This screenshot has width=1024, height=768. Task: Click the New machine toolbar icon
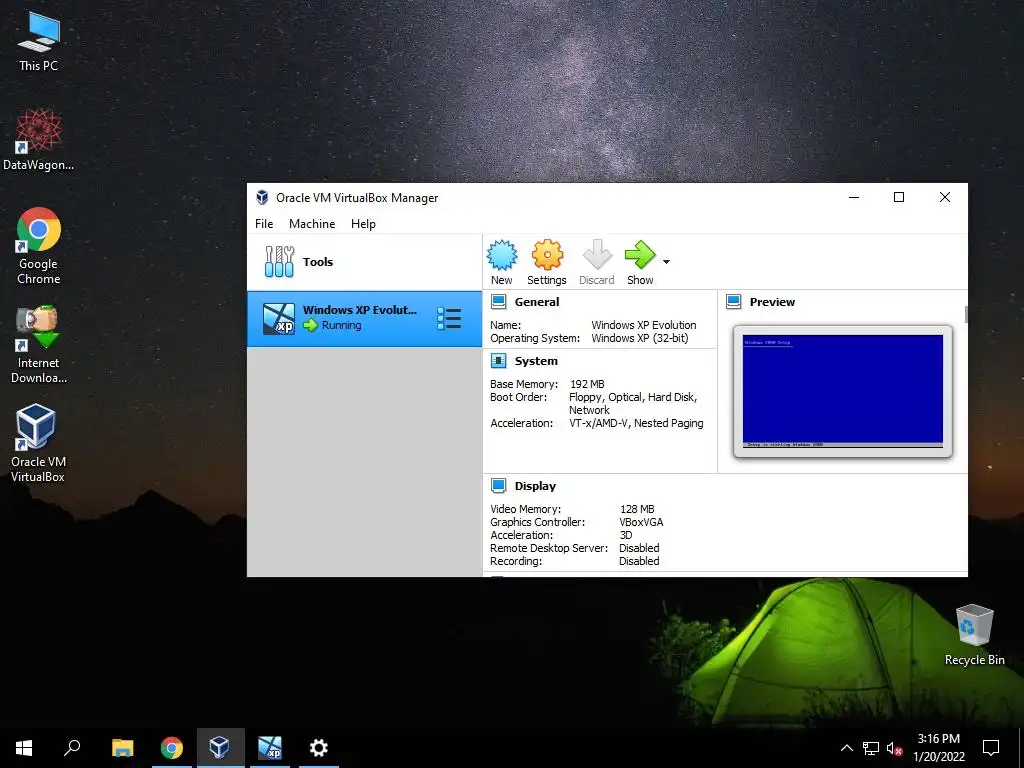tap(502, 255)
